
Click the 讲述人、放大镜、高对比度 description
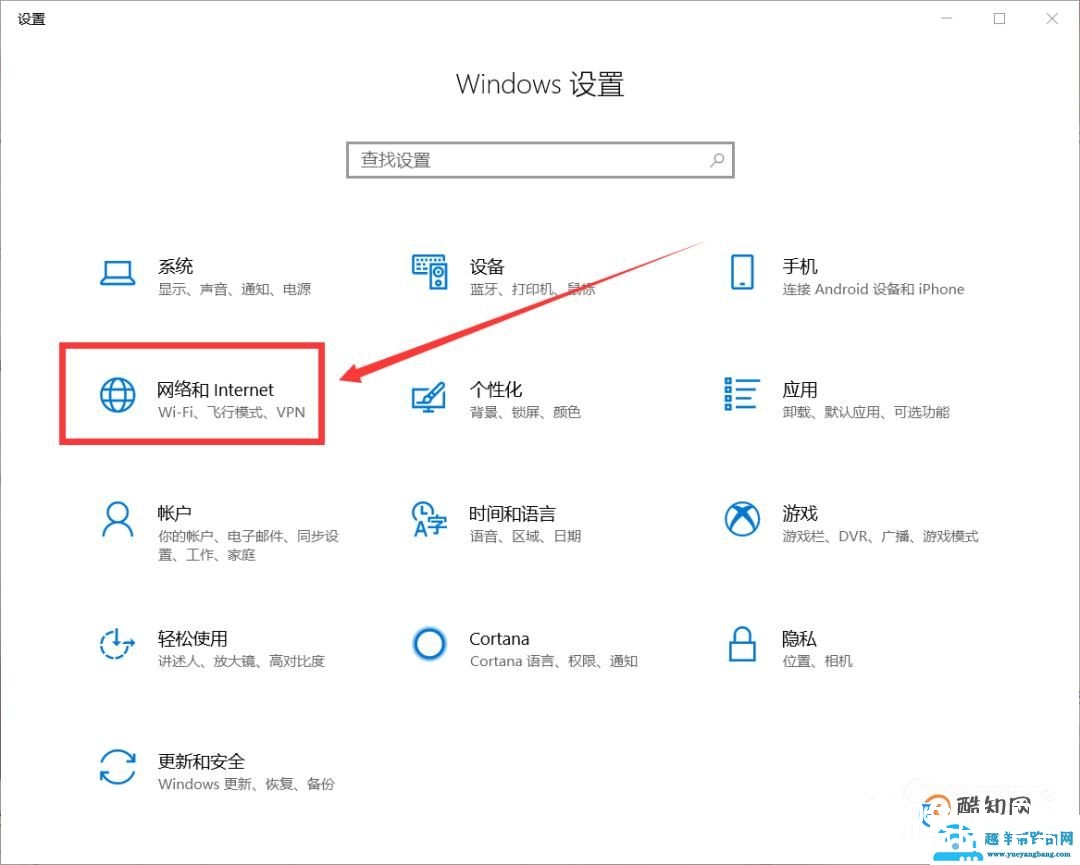point(241,661)
